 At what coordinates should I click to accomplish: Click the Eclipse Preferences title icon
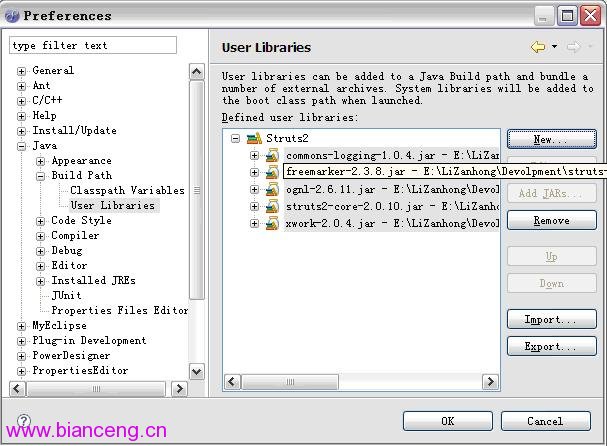click(x=12, y=16)
